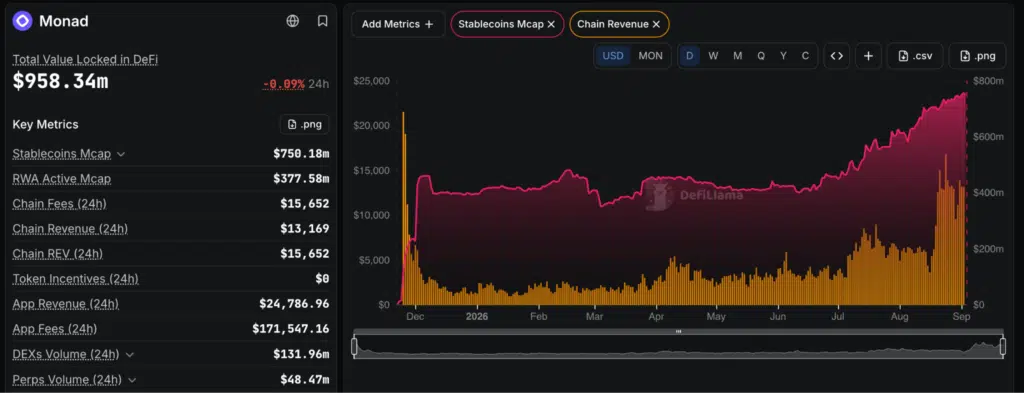Expand the DEXs Volume chevron
Screen dimensions: 1024x393
[x=129, y=354]
